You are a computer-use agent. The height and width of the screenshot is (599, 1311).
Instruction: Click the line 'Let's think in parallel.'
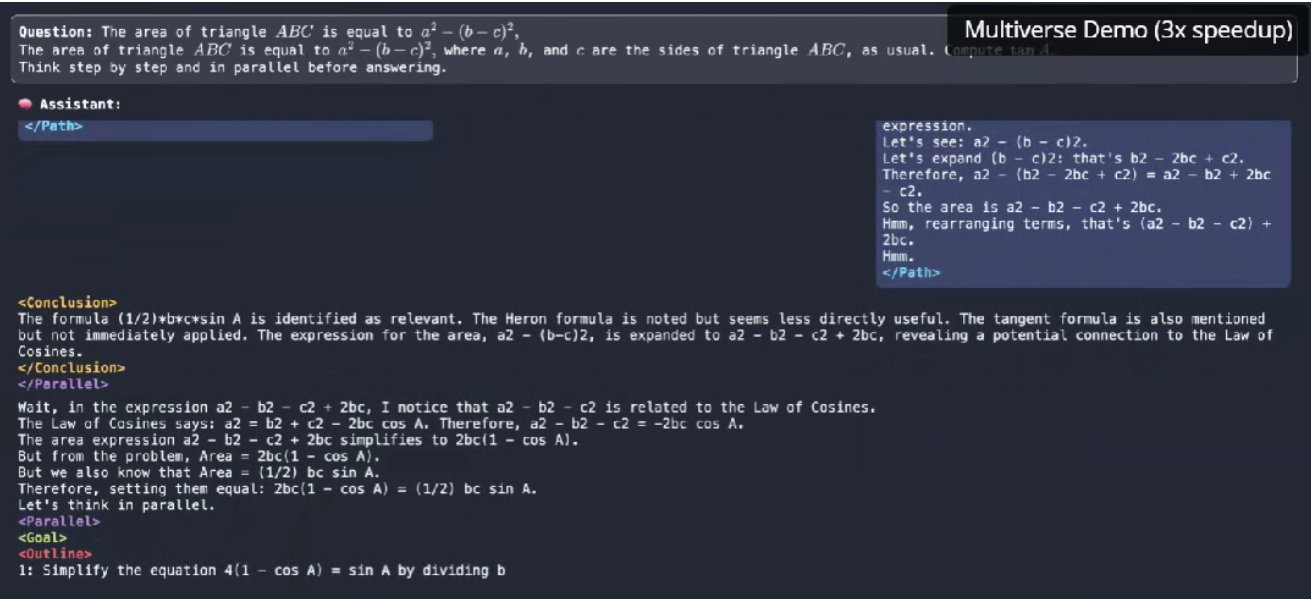pos(116,505)
